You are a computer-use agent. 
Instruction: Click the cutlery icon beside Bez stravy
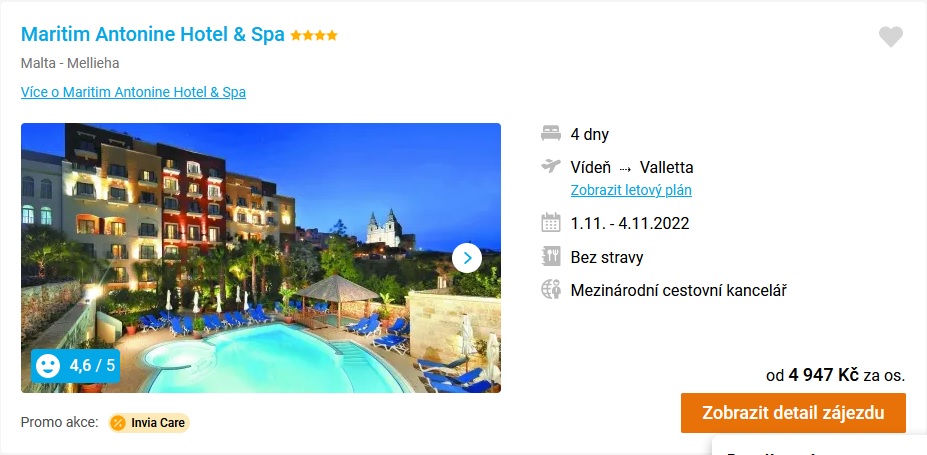[550, 256]
